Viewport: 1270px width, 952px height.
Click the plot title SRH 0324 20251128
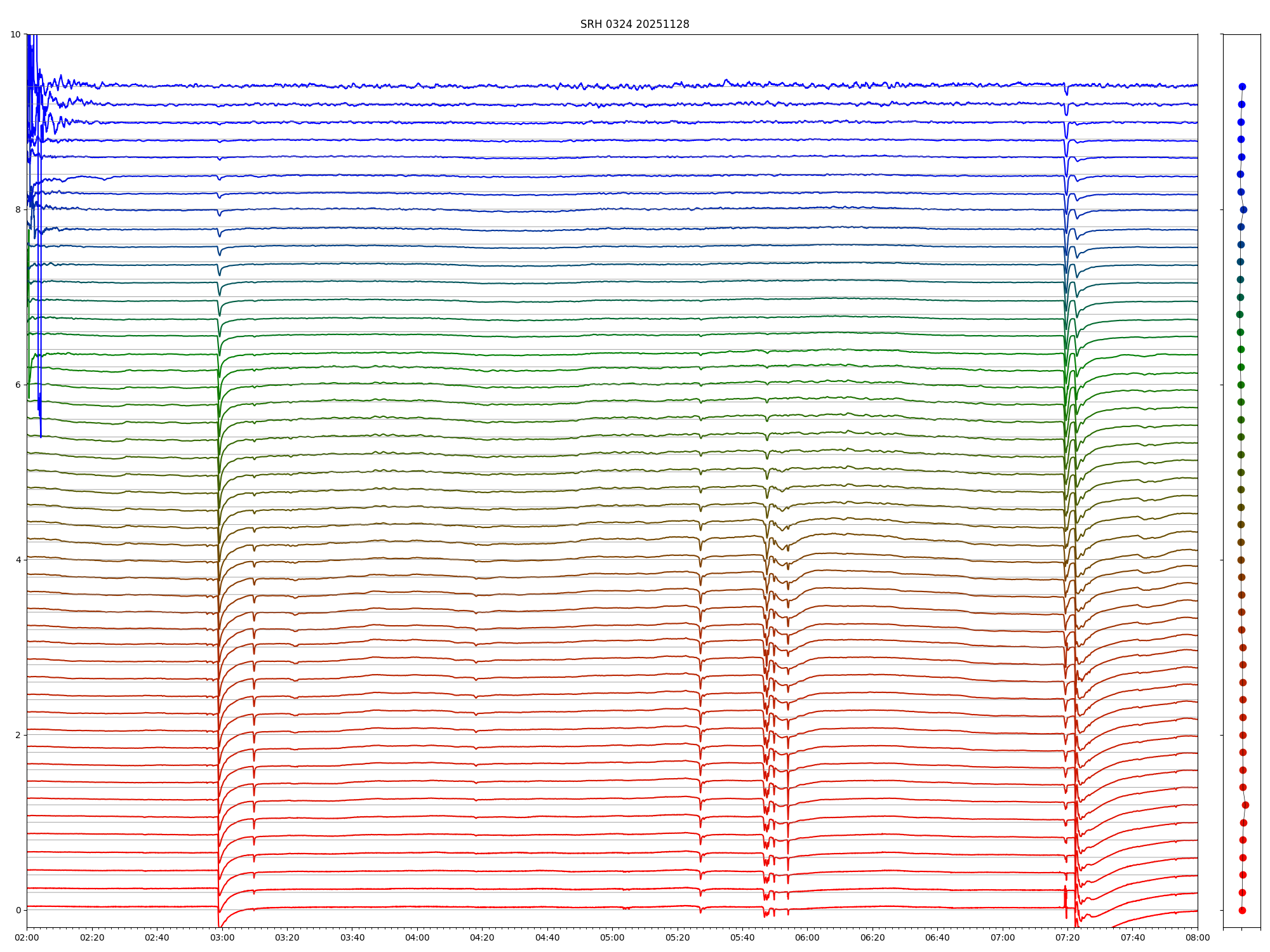point(634,24)
